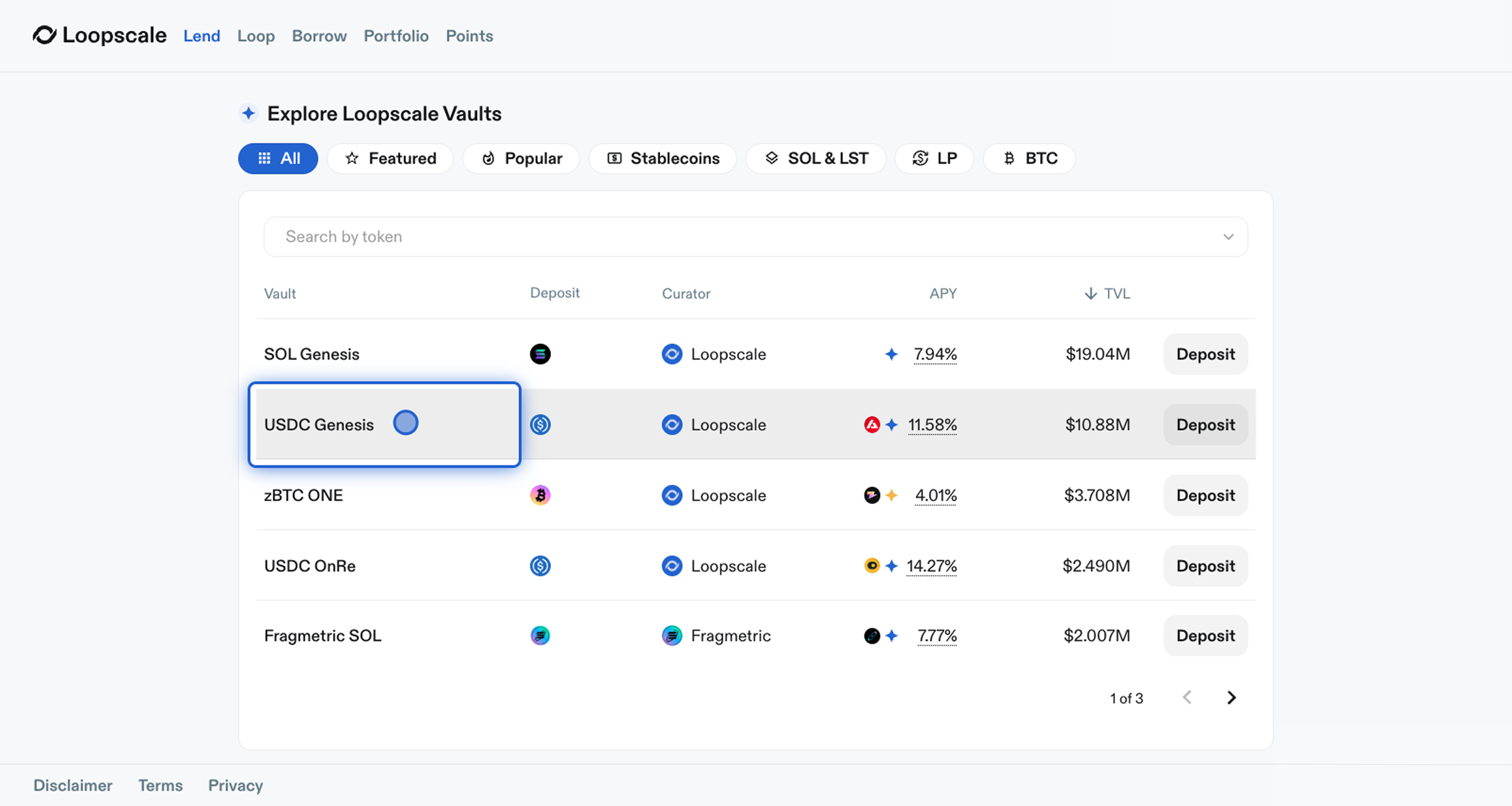Viewport: 1512px width, 806px height.
Task: Click the zBTC ONE bitcoin token icon
Action: coord(540,495)
